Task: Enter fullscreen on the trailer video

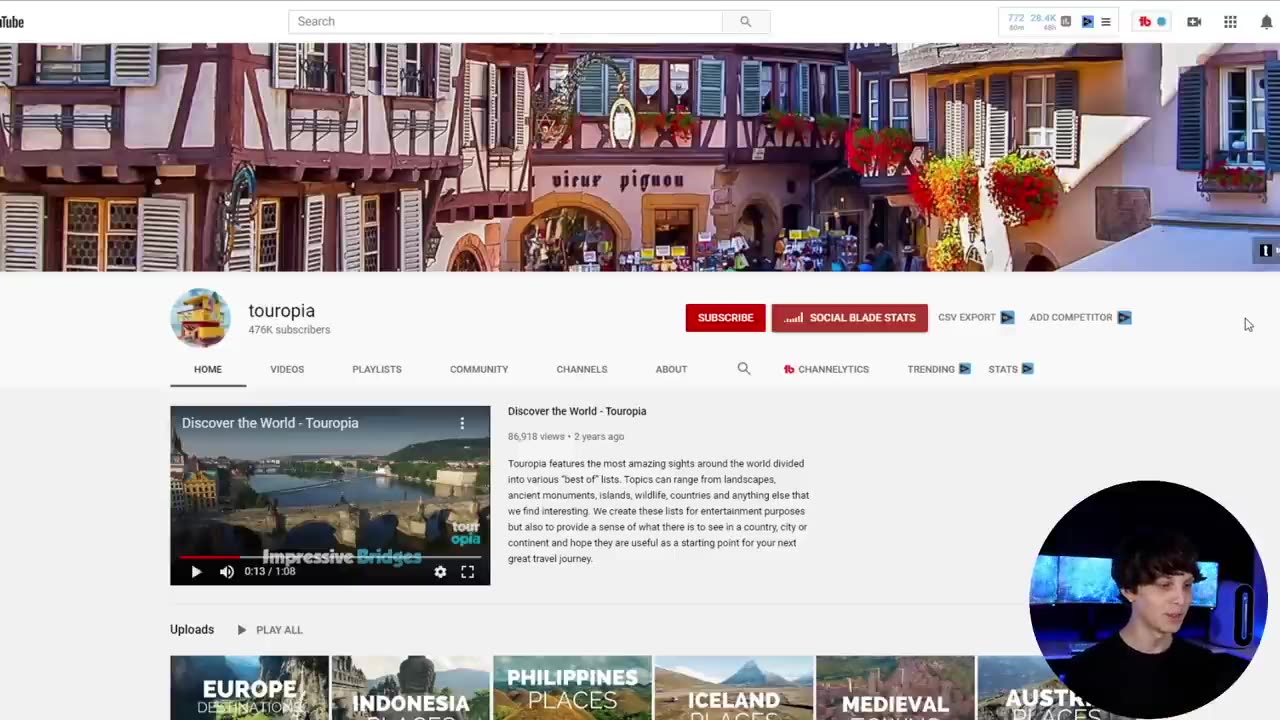Action: 467,572
